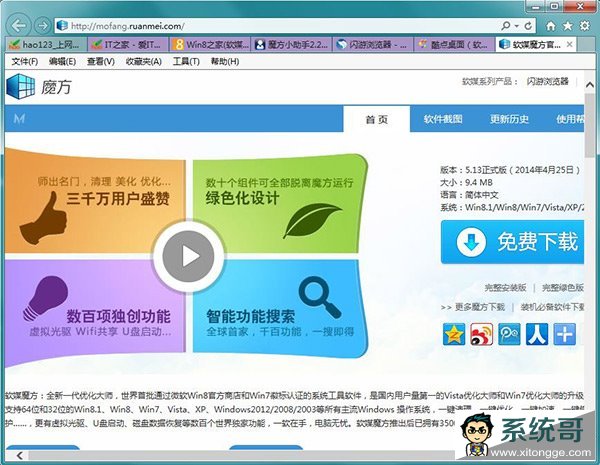Open browser settings gear icon

pos(585,26)
